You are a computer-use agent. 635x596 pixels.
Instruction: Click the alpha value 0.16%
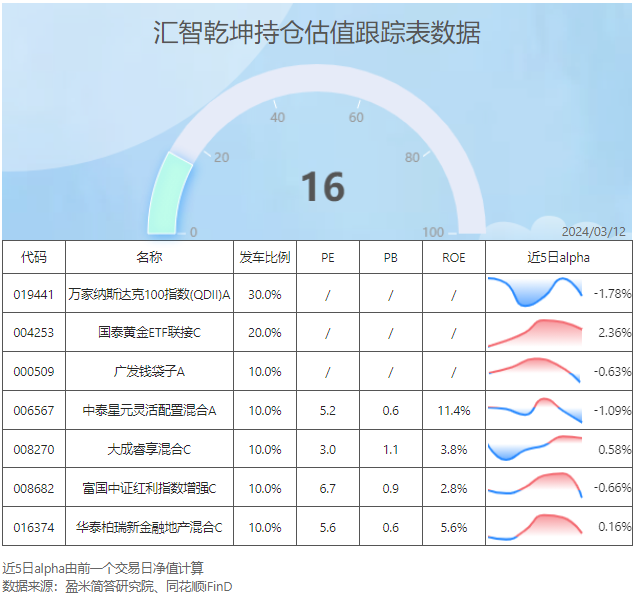coord(615,526)
